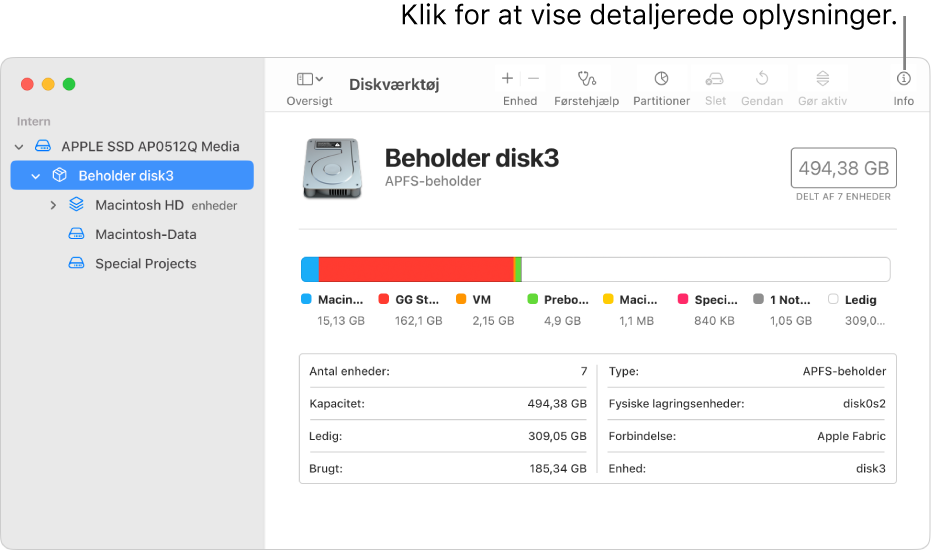Click the Gør aktiv mount icon
The width and height of the screenshot is (931, 551).
[x=822, y=79]
